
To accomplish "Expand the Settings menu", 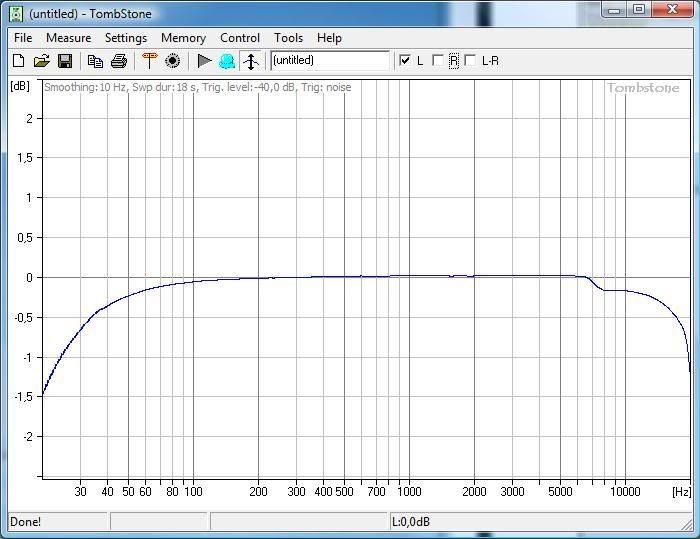I will (126, 38).
